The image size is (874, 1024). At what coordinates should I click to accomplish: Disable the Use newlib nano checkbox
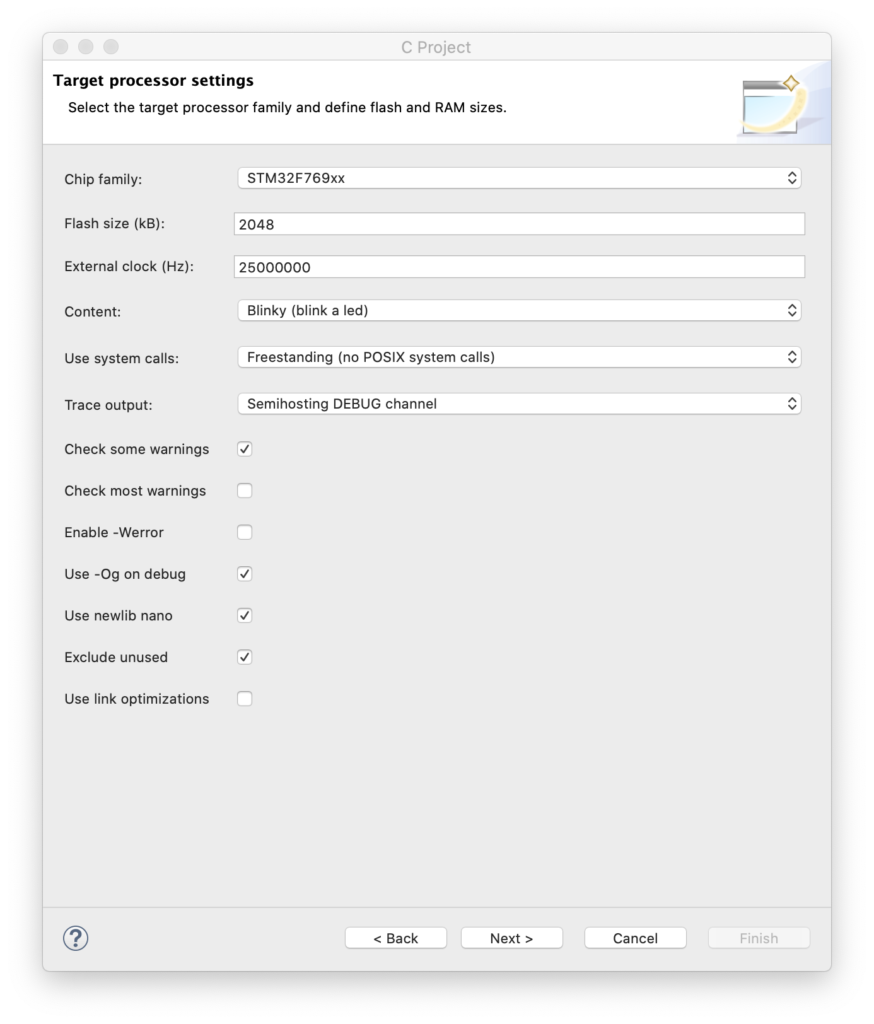point(245,616)
